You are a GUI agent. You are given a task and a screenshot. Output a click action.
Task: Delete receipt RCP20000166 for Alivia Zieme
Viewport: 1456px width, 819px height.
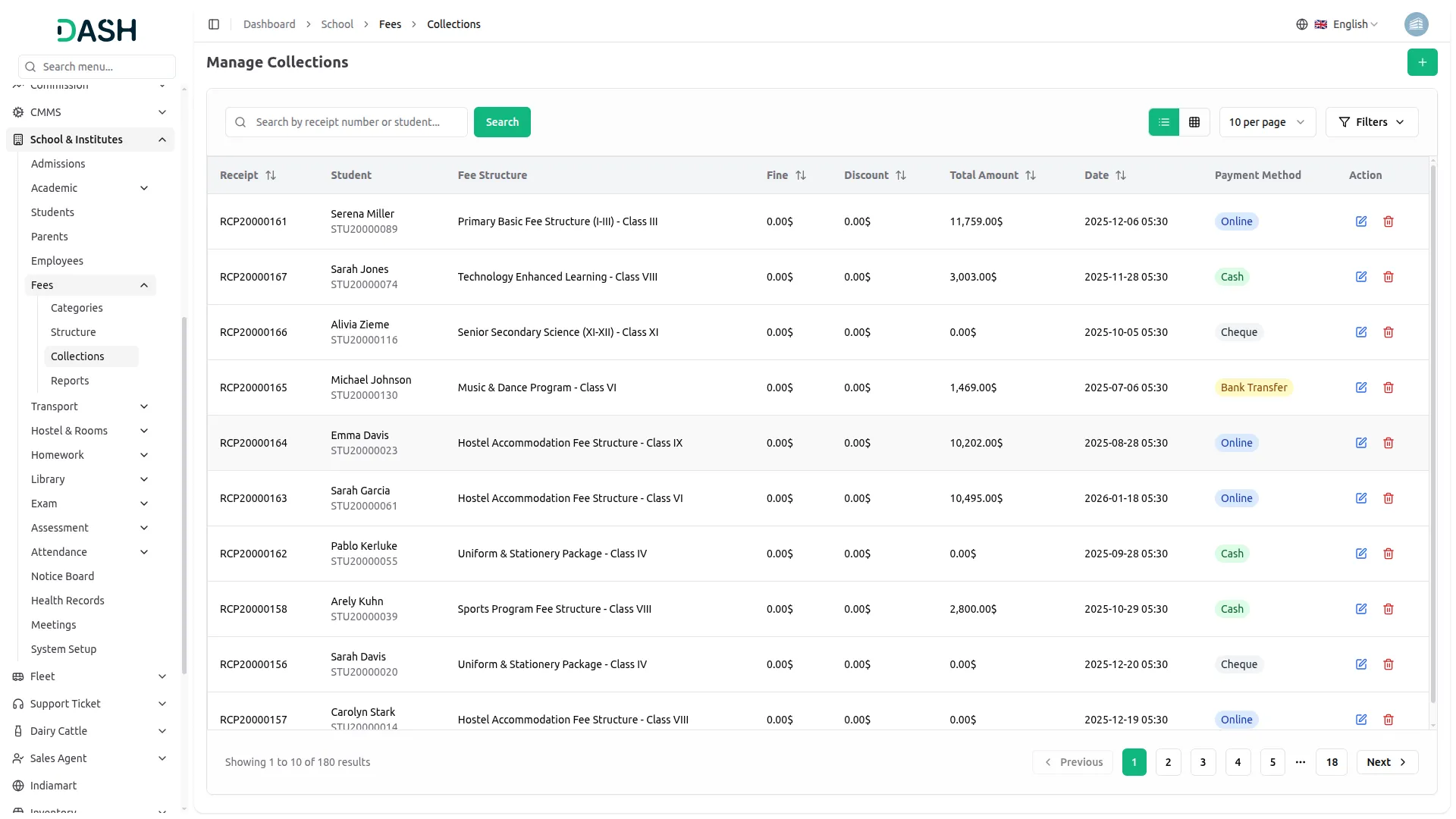1388,332
